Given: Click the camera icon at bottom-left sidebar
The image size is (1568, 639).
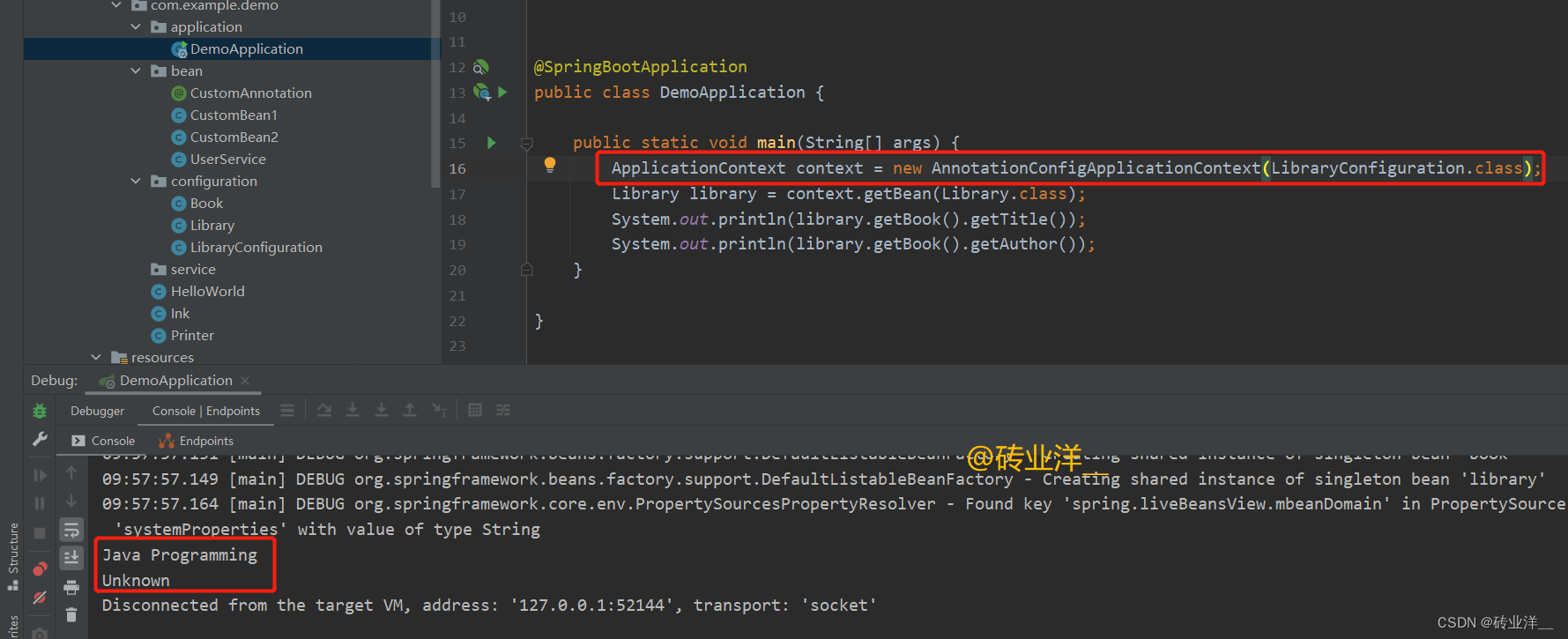Looking at the screenshot, I should [x=40, y=633].
